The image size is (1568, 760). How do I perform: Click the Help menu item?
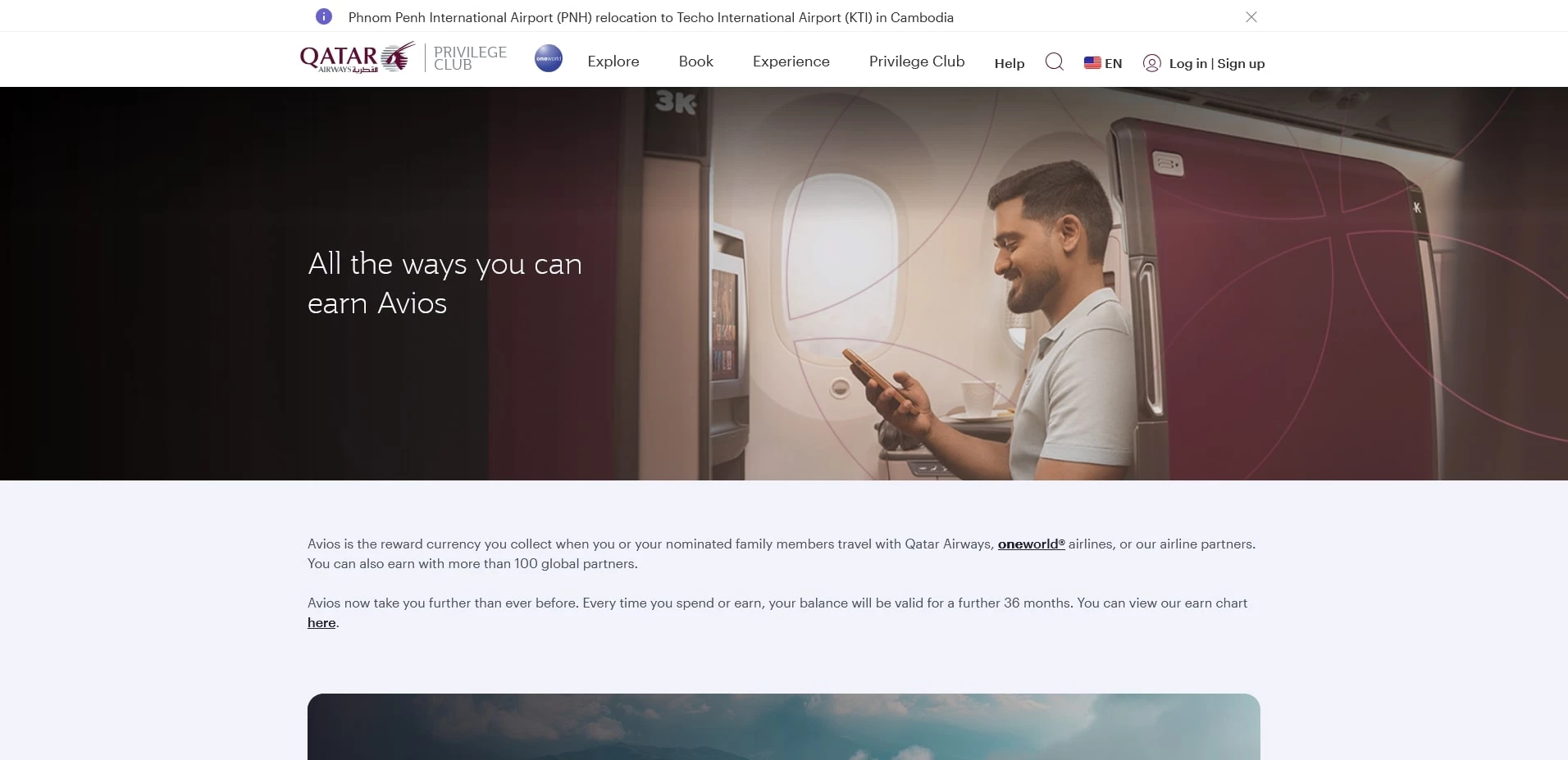point(1009,63)
